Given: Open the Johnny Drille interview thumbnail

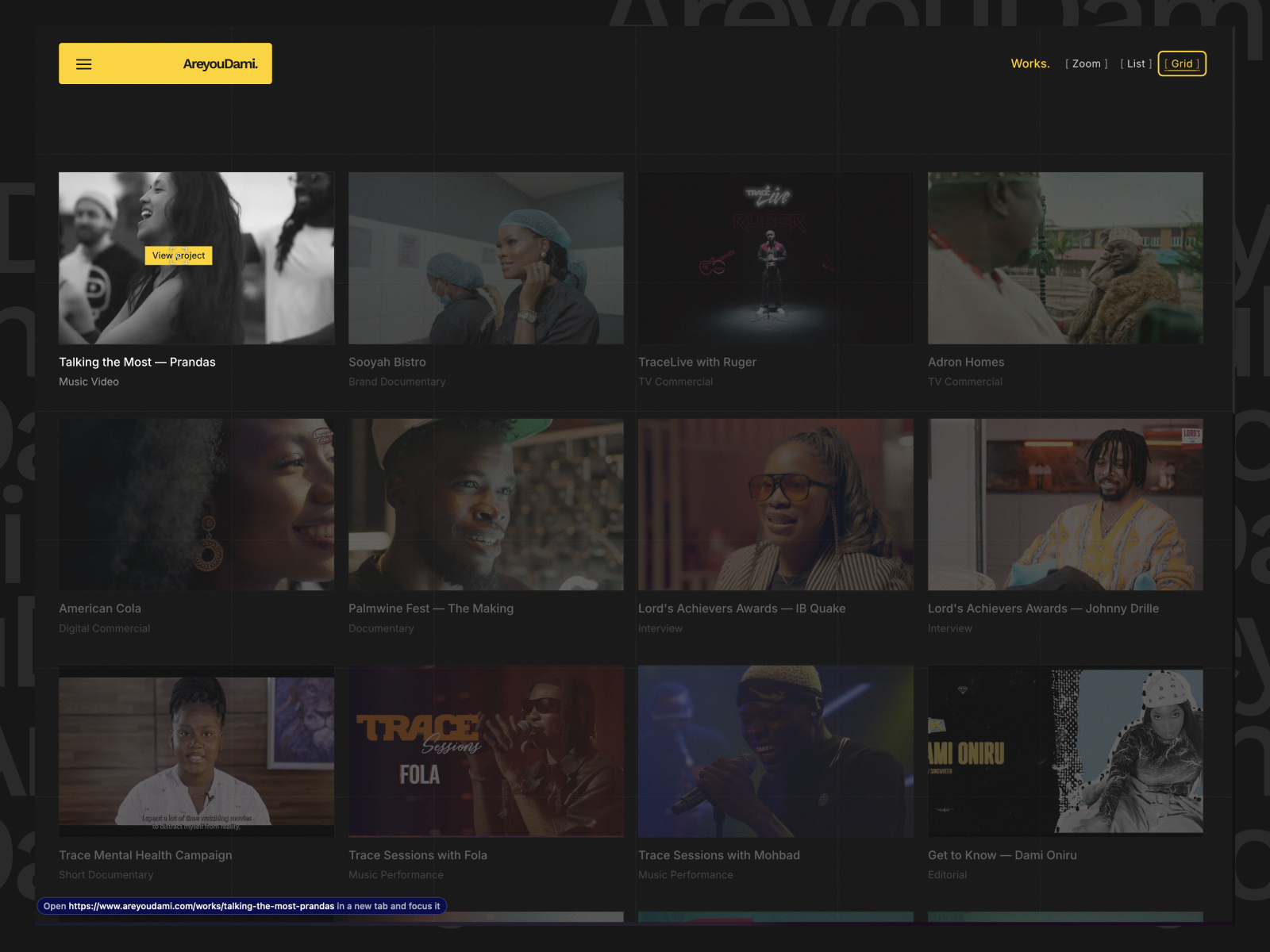Looking at the screenshot, I should (1065, 505).
